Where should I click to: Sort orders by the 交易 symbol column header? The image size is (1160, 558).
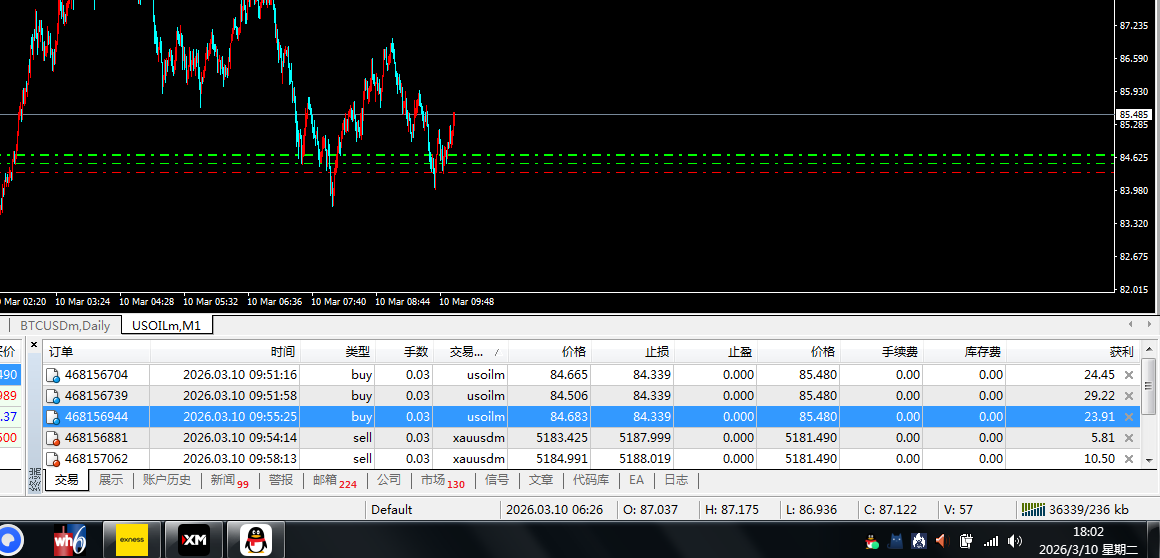[x=470, y=352]
